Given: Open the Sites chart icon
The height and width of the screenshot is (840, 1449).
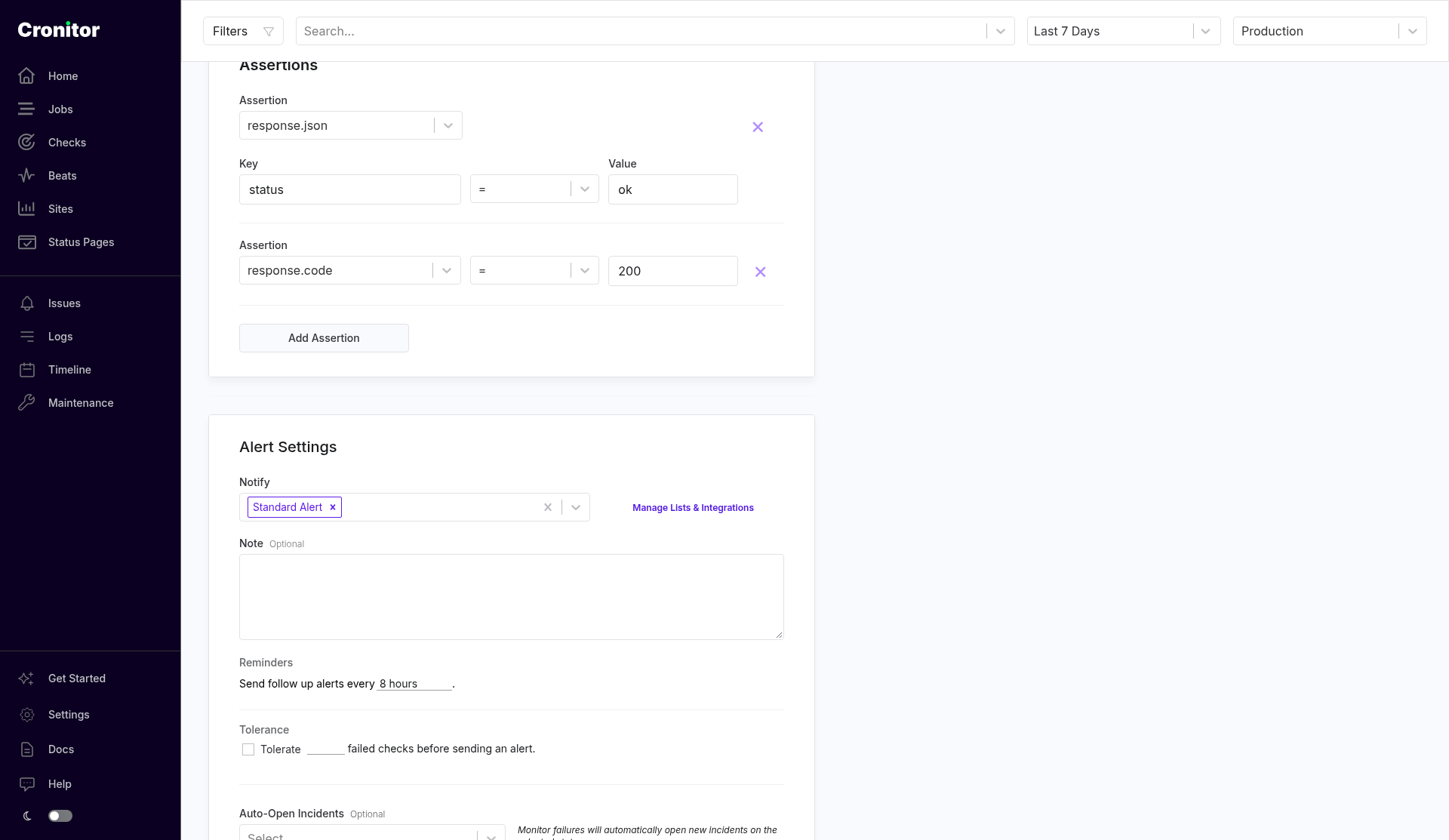Looking at the screenshot, I should tap(26, 209).
